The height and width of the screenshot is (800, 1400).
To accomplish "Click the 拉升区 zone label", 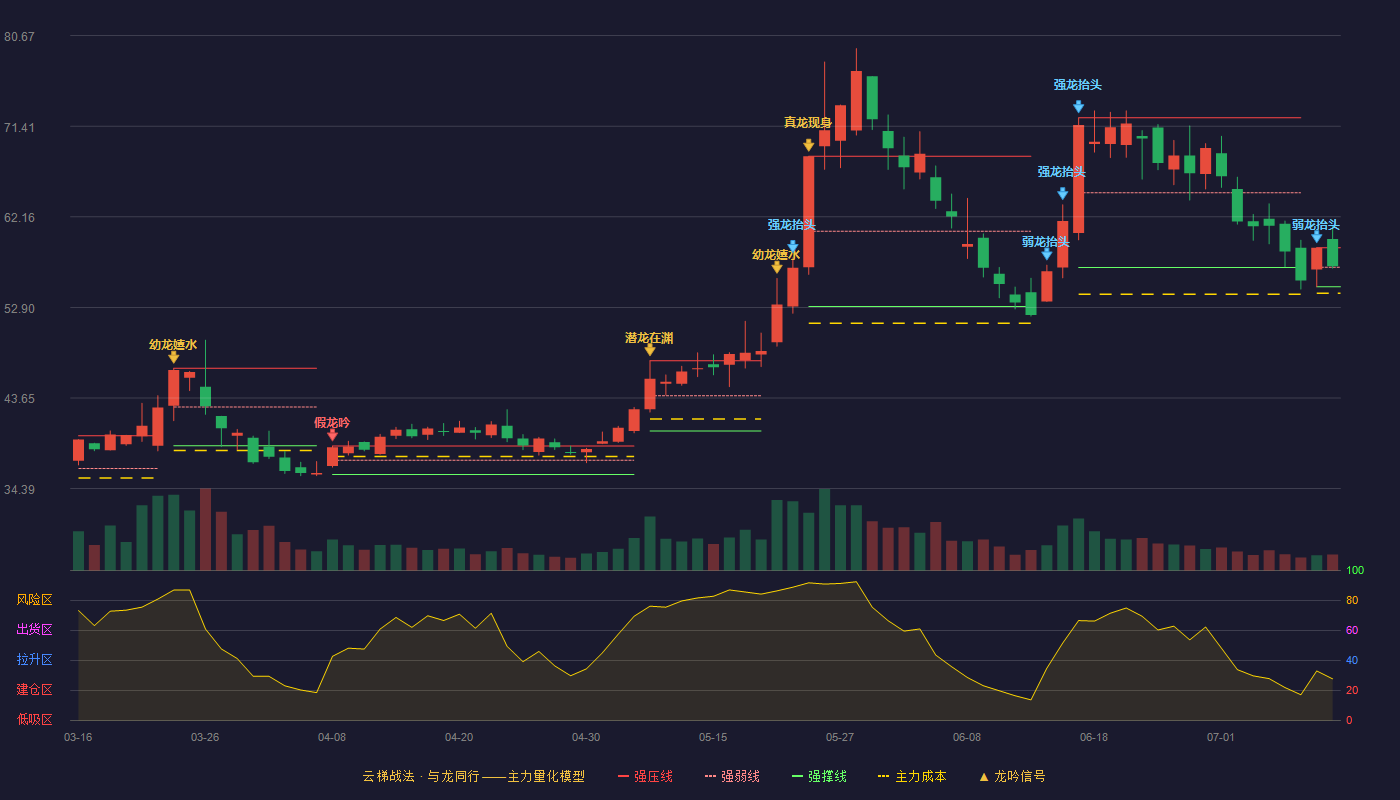I will [x=34, y=660].
